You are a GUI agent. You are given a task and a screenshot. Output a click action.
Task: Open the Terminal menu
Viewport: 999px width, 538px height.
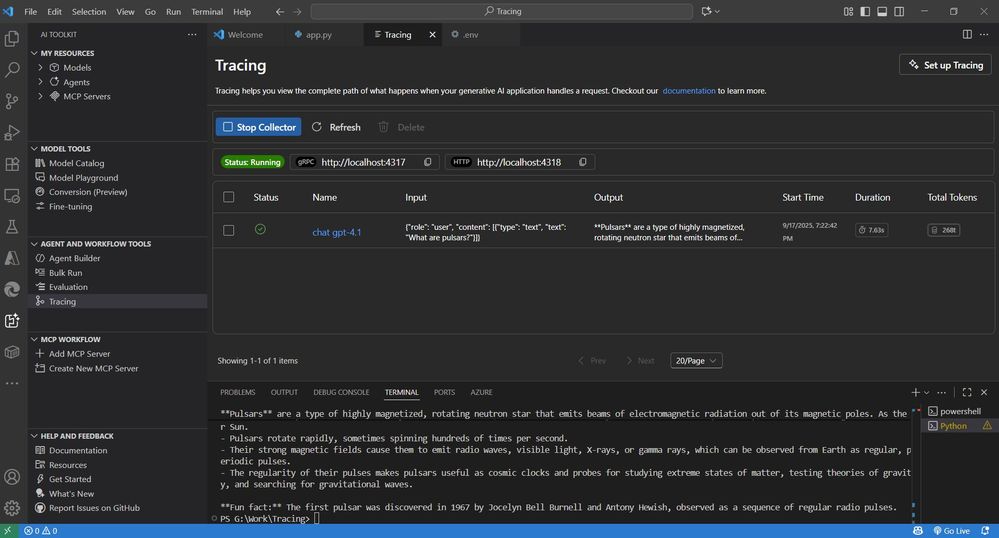(x=207, y=11)
